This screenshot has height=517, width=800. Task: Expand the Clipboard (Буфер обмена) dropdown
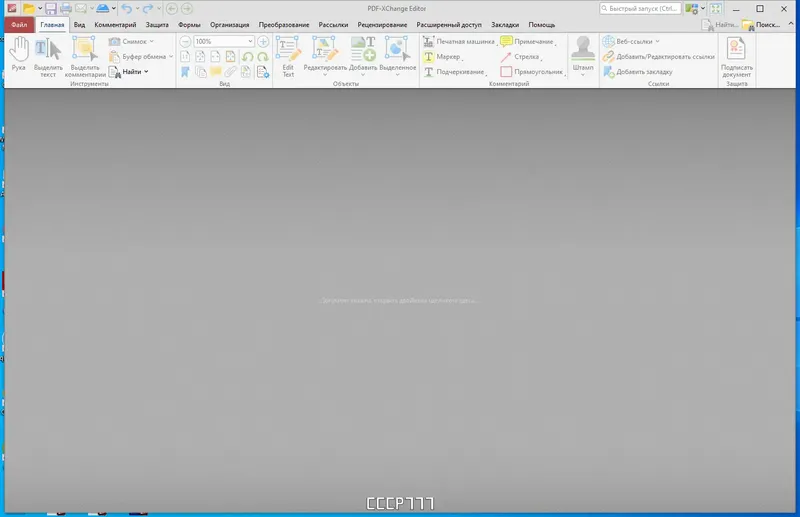[171, 57]
